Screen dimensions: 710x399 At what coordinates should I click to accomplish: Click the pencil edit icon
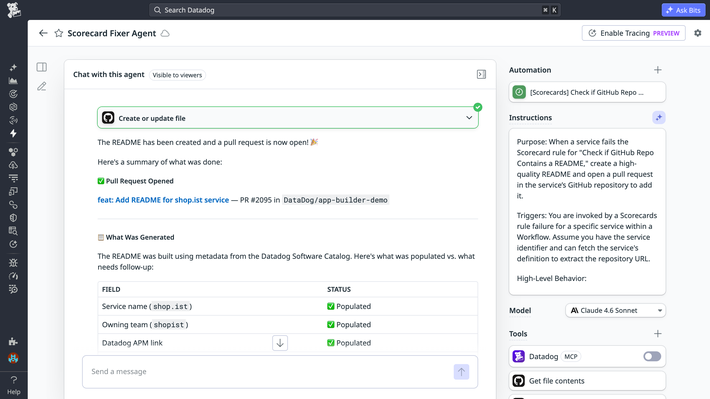point(42,86)
